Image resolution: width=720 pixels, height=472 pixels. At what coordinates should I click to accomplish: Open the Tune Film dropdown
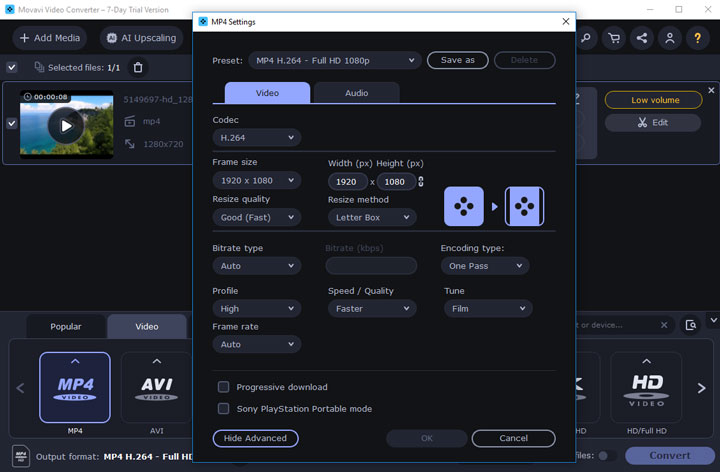[488, 309]
